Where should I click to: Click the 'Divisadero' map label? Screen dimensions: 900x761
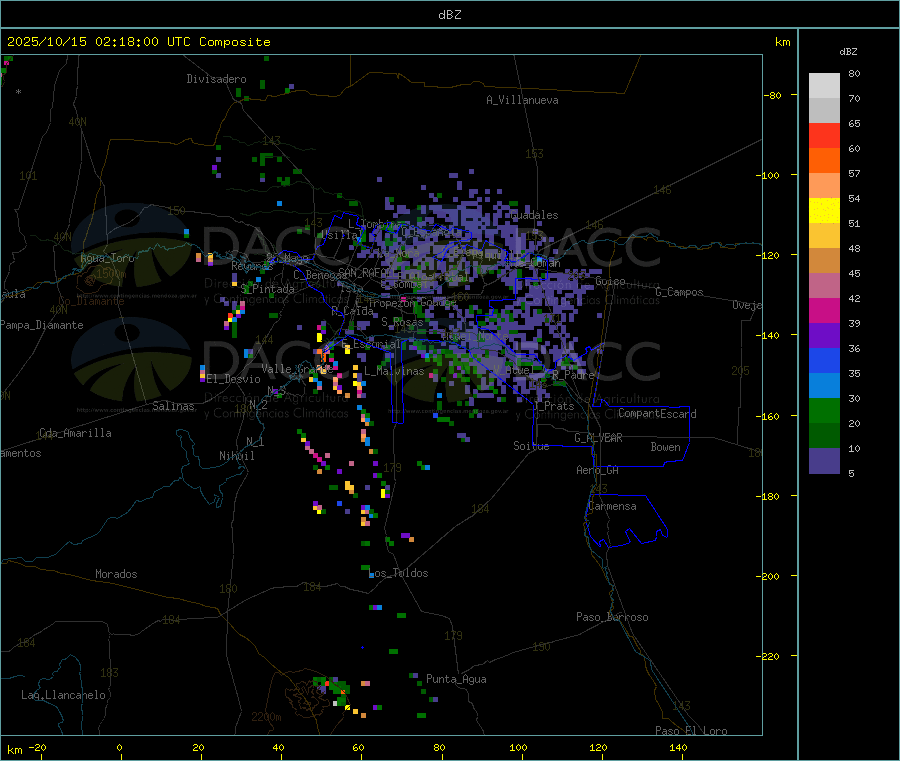pyautogui.click(x=216, y=79)
